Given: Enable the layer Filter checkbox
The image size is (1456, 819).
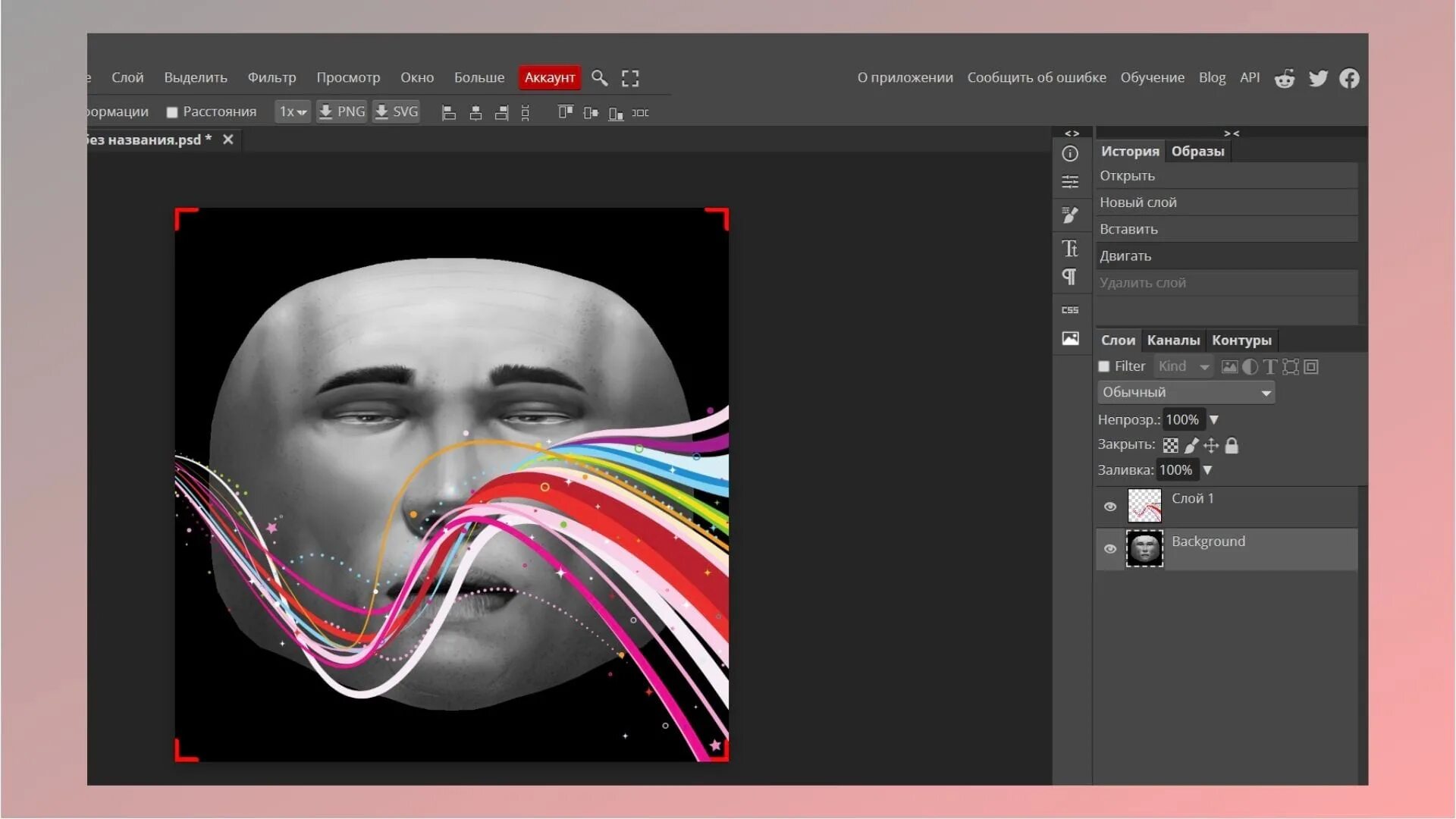Looking at the screenshot, I should click(x=1104, y=366).
